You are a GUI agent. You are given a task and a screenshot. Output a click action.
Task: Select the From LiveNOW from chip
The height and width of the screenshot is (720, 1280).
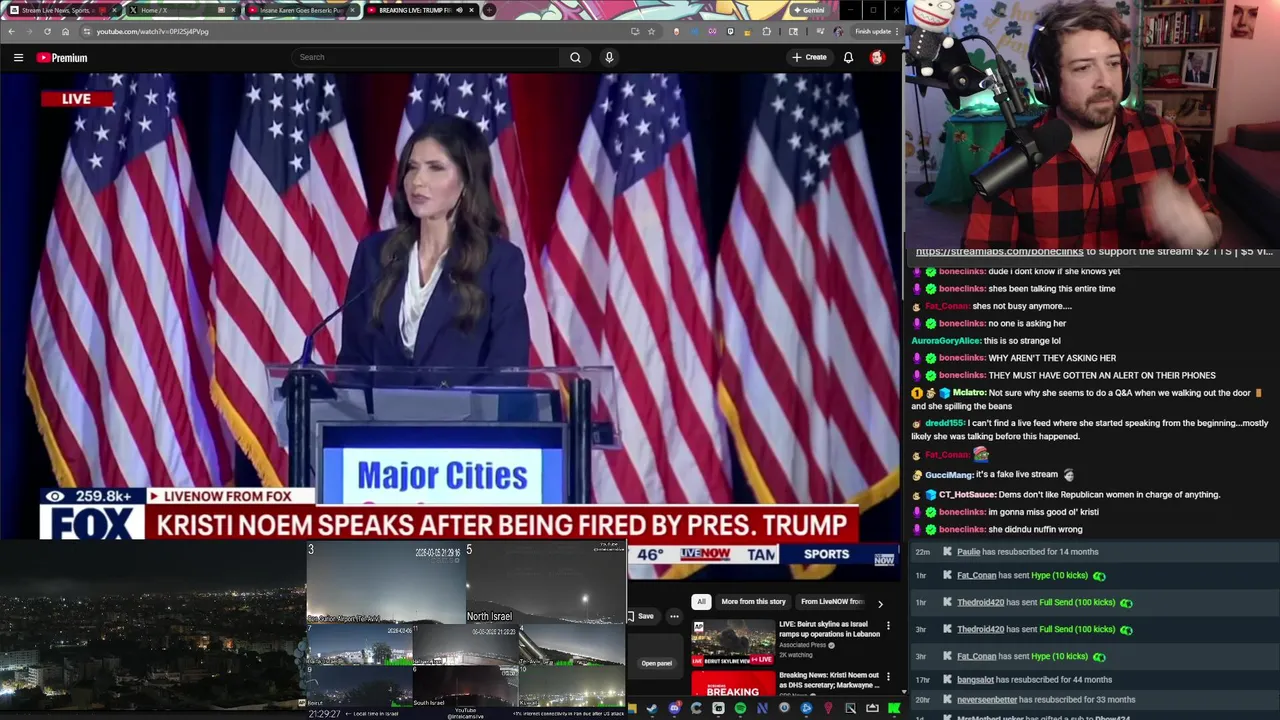click(832, 602)
